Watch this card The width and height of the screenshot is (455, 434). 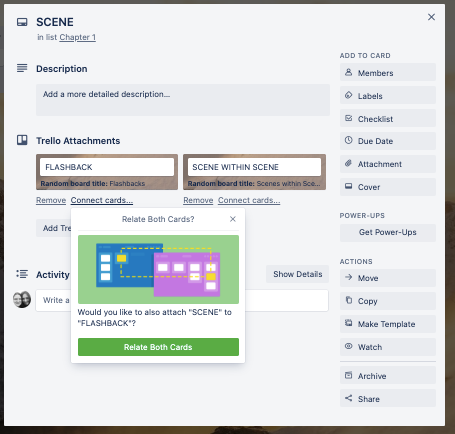tap(388, 347)
